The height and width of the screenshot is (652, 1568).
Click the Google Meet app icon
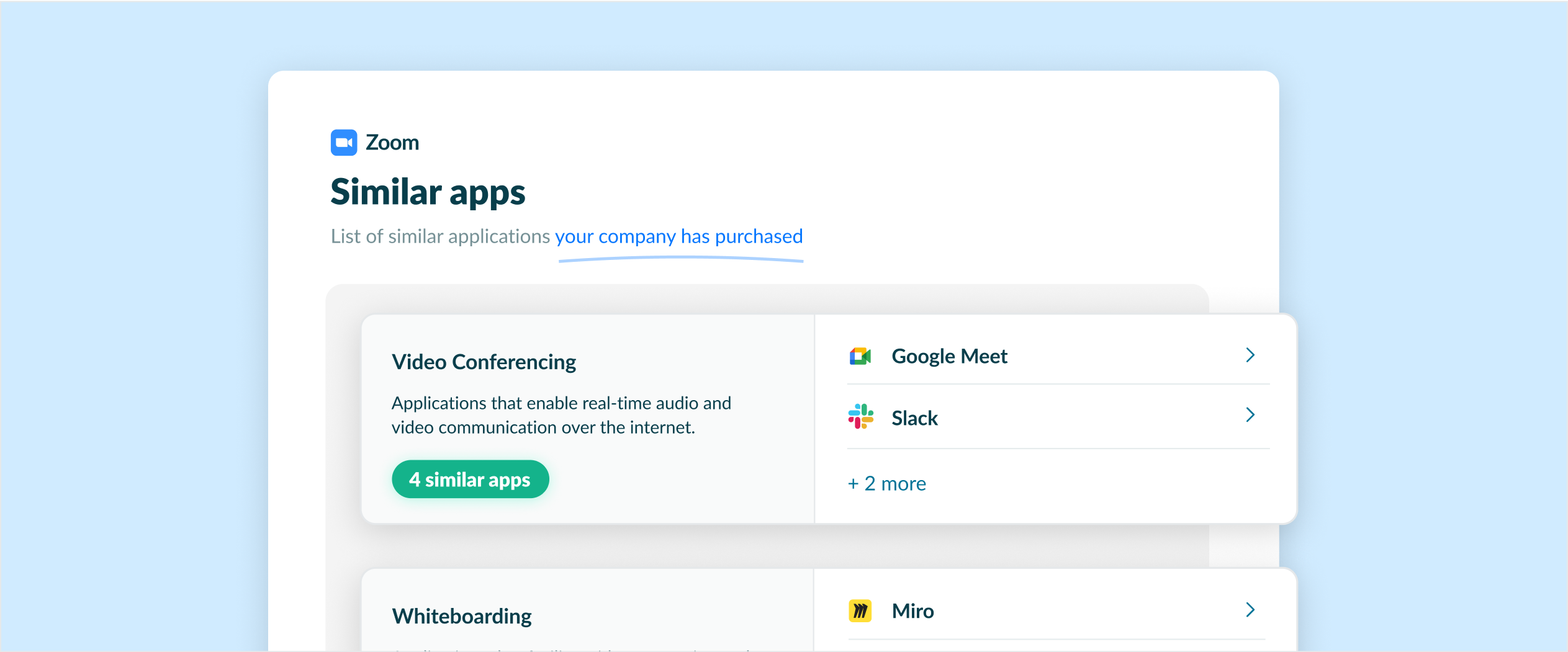coord(860,356)
